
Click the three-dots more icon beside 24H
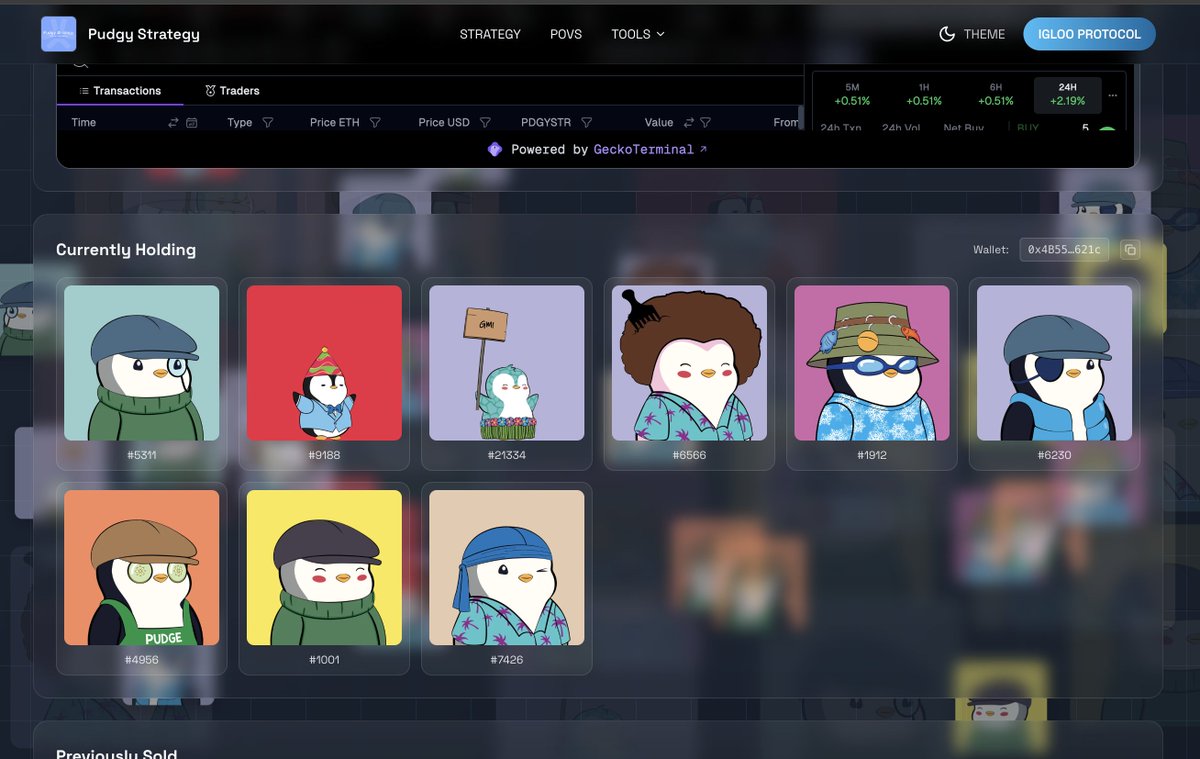click(x=1114, y=95)
